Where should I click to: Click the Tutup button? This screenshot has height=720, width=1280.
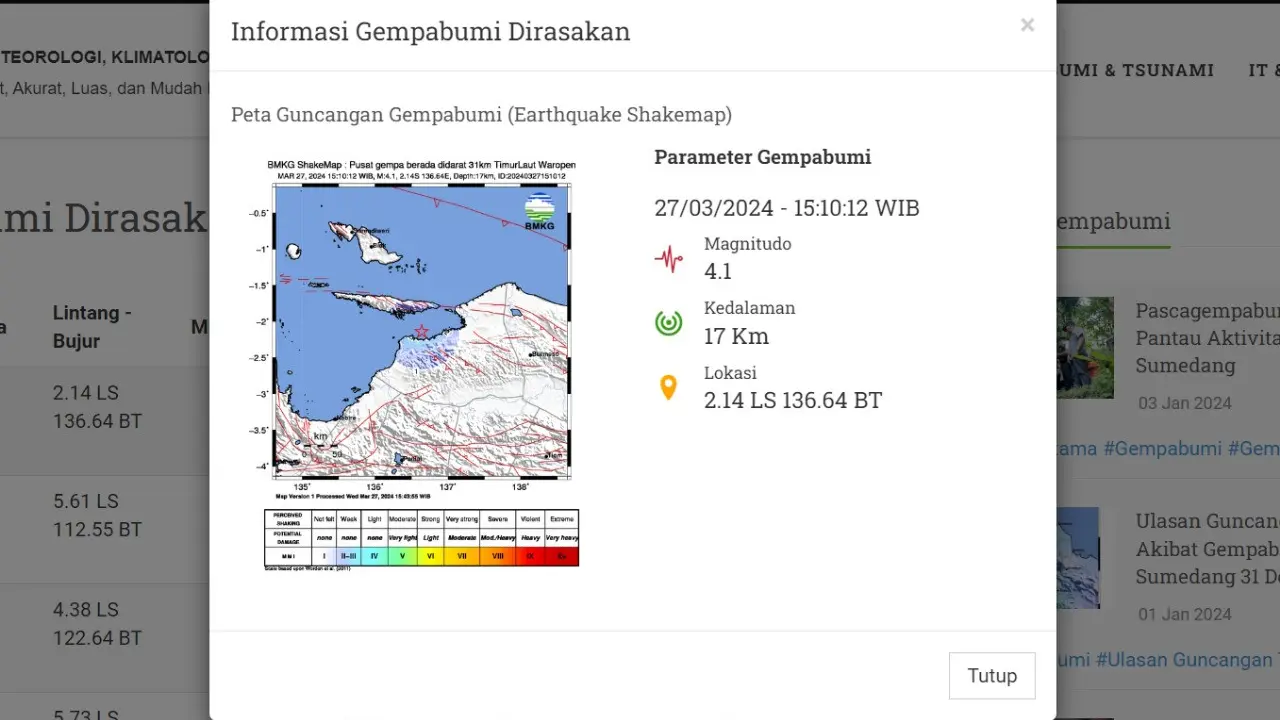click(992, 676)
